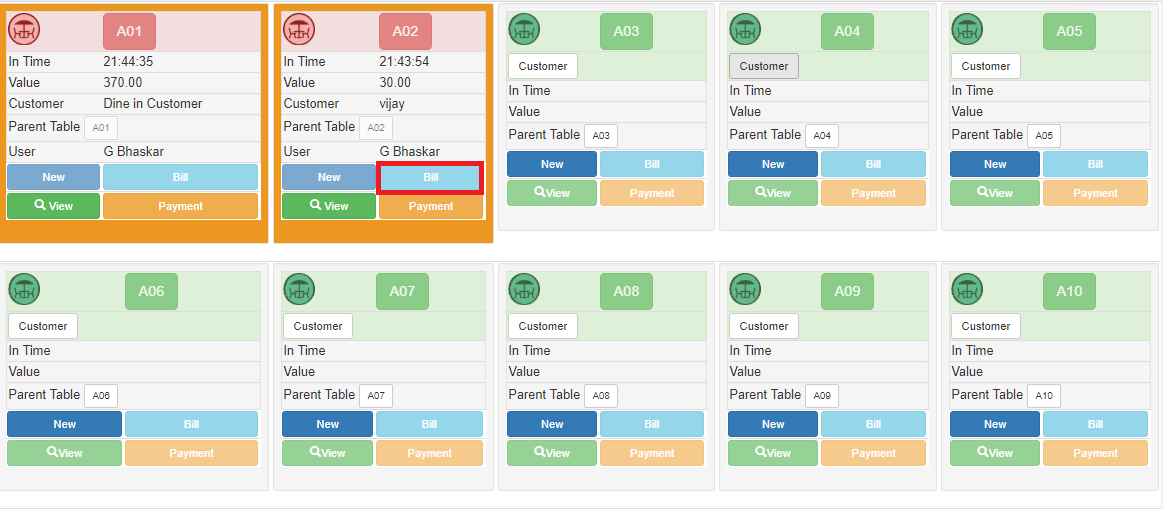Click the Parent Table A01 field
The width and height of the screenshot is (1163, 509).
pos(101,128)
